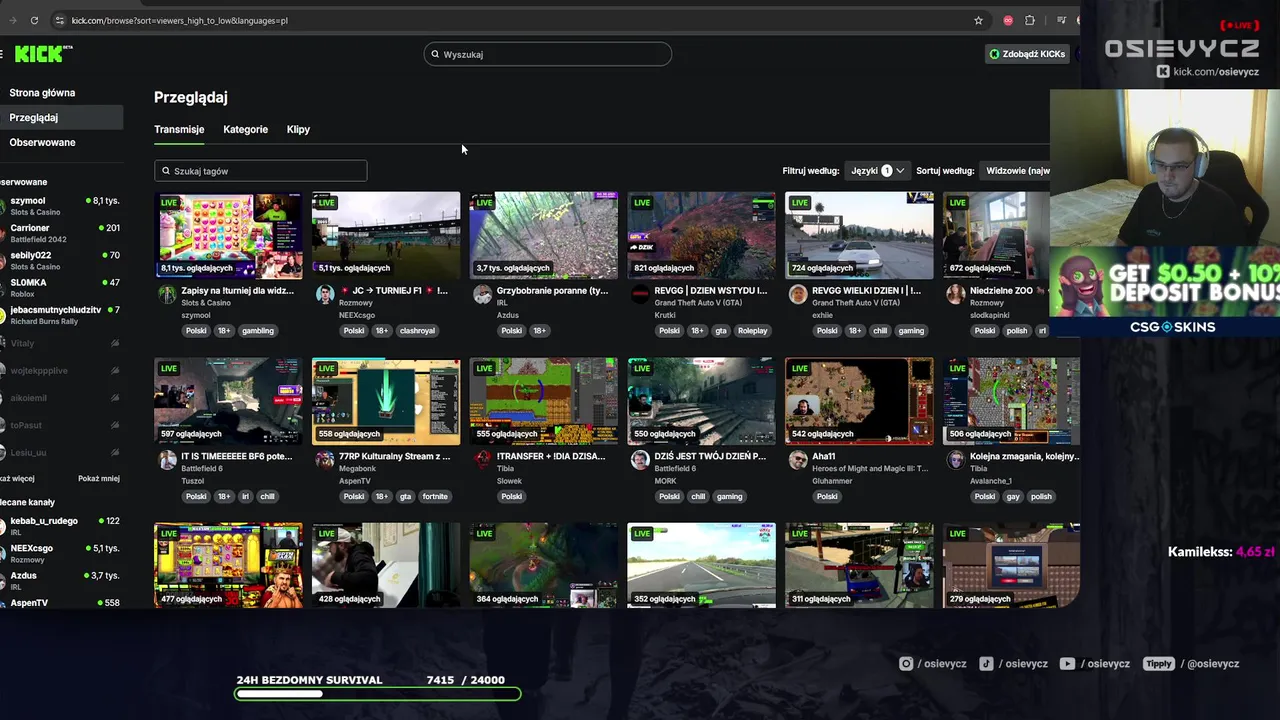Open sebily022 in the followed channels list
1280x720 pixels.
click(60, 260)
